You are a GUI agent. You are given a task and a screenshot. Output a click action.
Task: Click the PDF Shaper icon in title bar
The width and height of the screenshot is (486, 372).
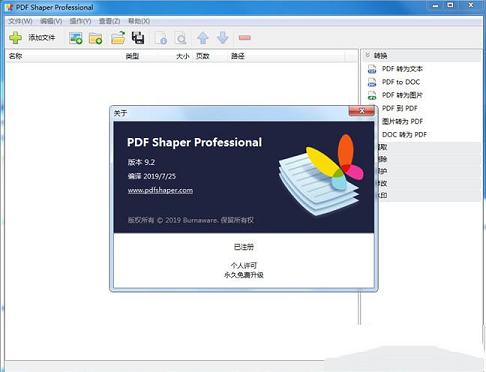(9, 7)
